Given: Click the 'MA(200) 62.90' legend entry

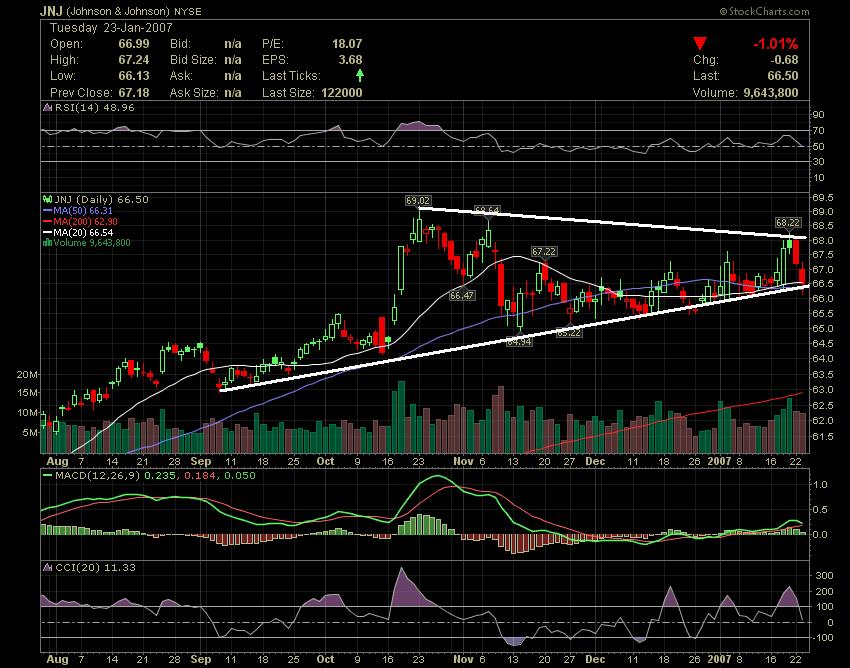Looking at the screenshot, I should [85, 222].
